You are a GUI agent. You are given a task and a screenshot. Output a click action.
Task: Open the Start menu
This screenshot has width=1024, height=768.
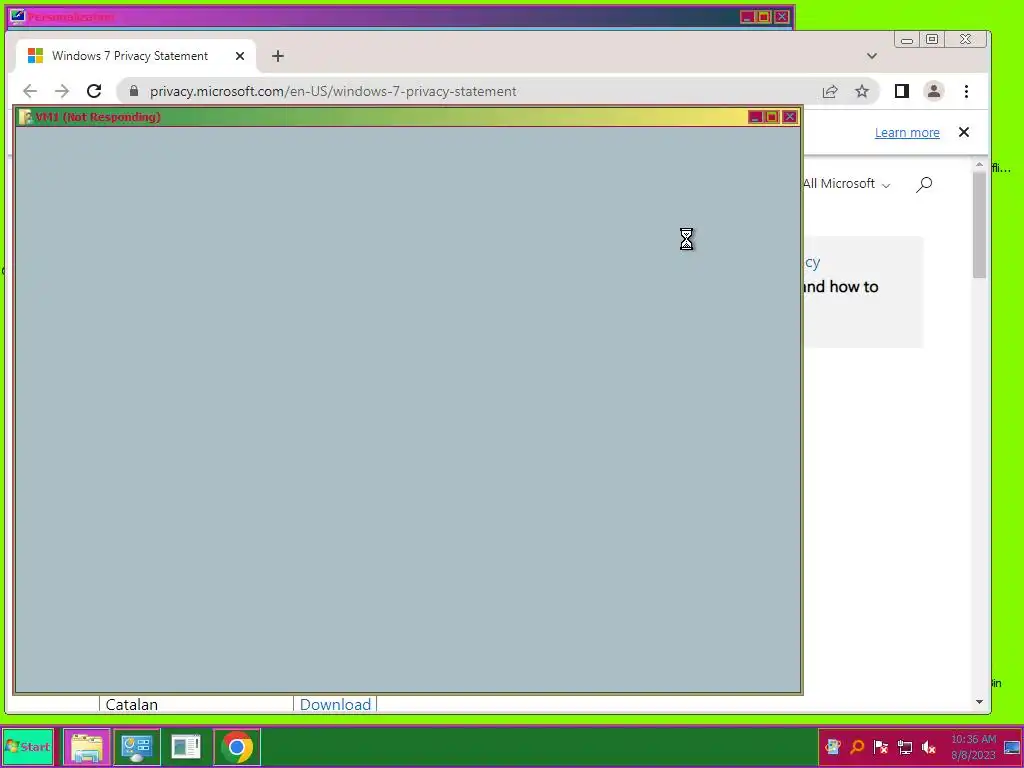point(27,746)
